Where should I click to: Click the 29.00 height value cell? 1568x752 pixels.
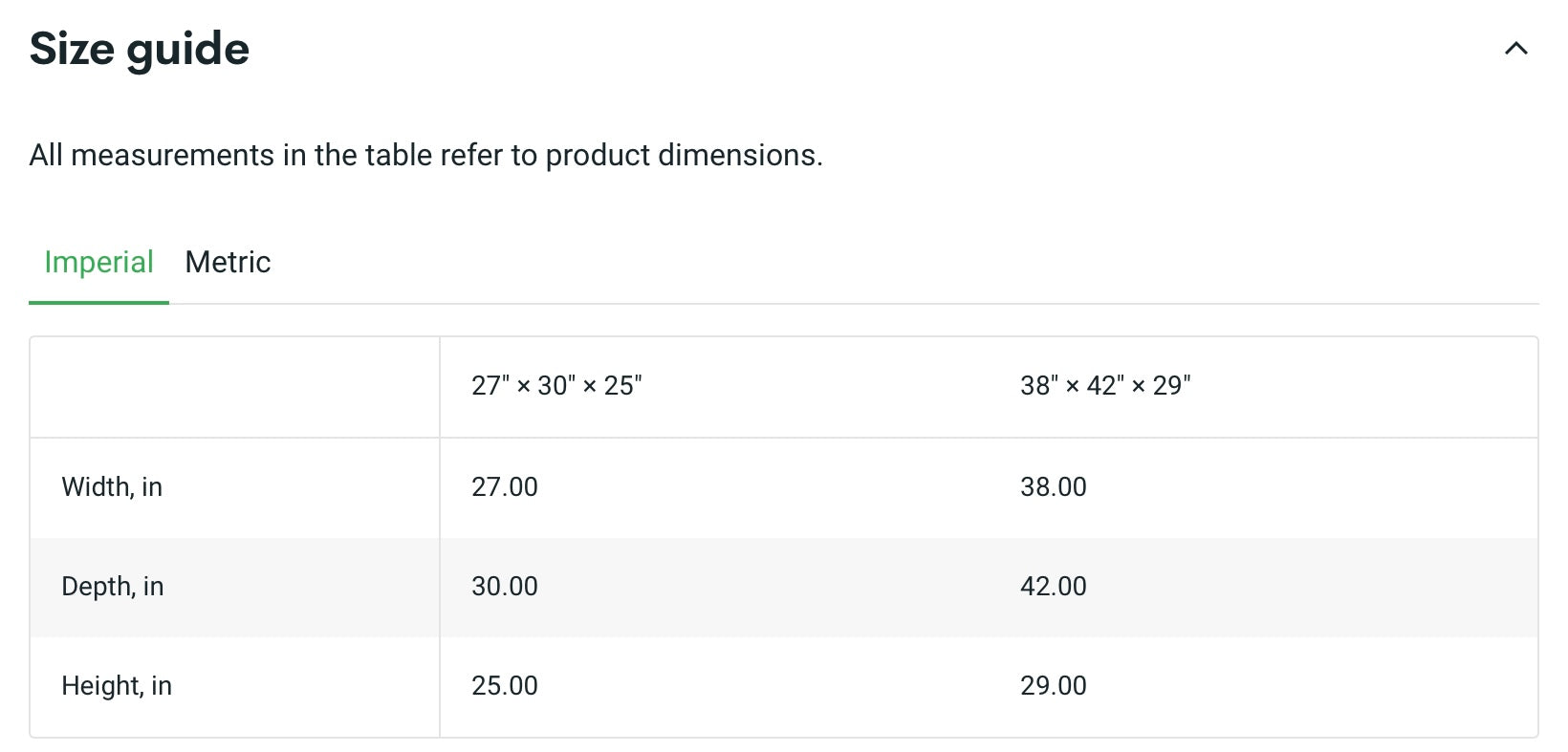[x=1054, y=686]
